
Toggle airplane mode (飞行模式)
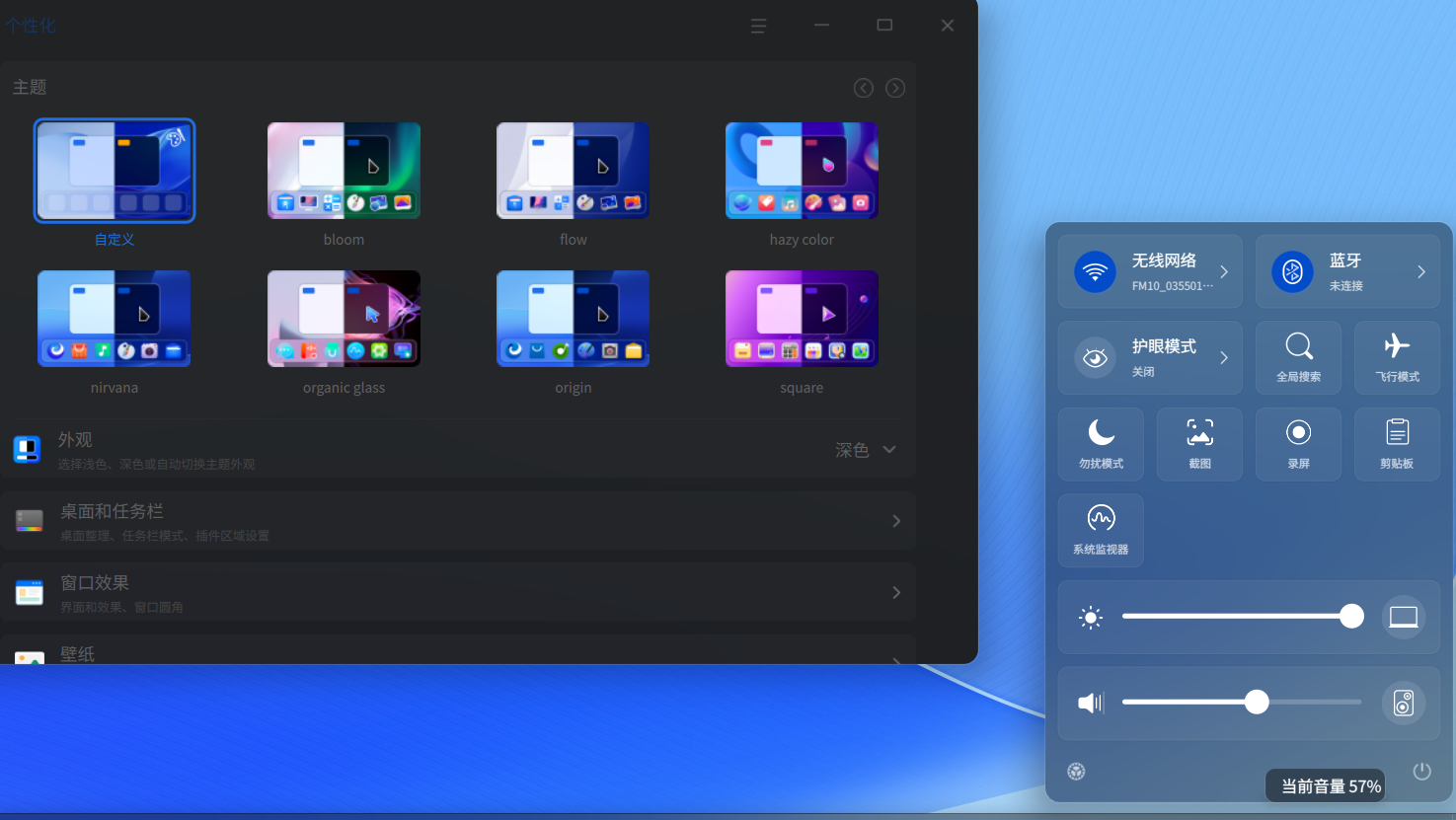pos(1397,357)
